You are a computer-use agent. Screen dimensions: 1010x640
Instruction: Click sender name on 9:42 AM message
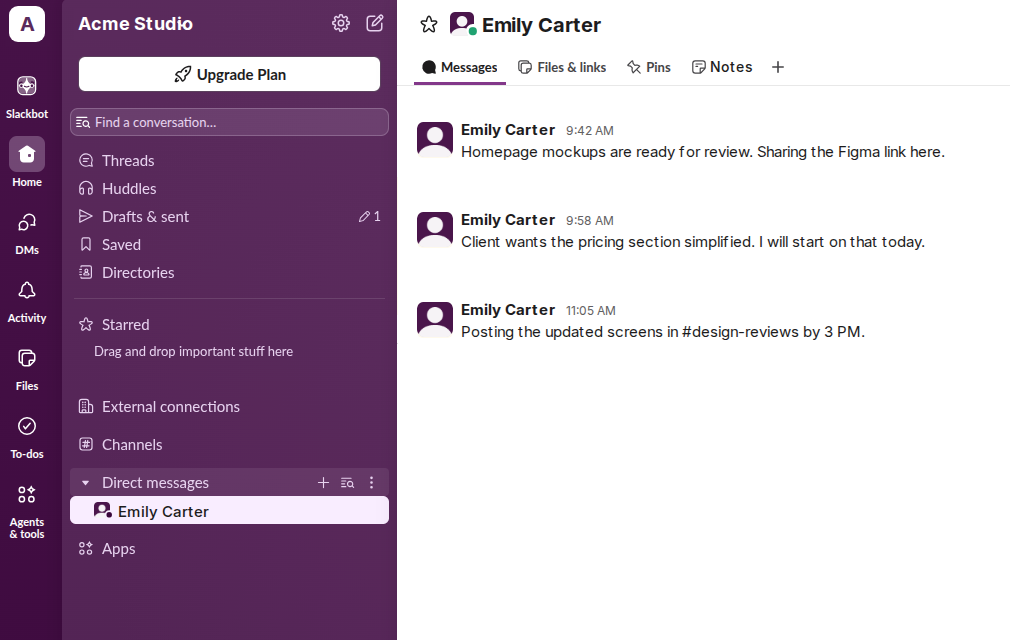[x=508, y=130]
